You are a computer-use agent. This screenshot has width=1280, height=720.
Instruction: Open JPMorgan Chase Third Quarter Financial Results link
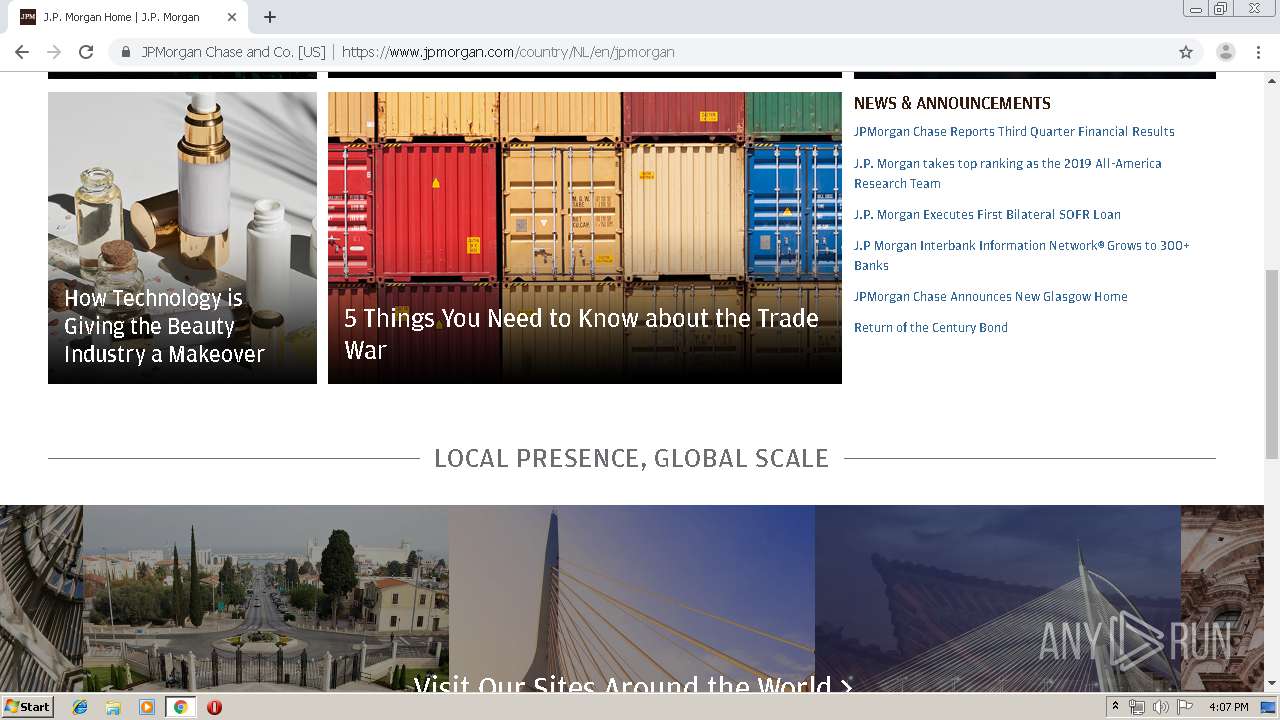coord(1014,132)
